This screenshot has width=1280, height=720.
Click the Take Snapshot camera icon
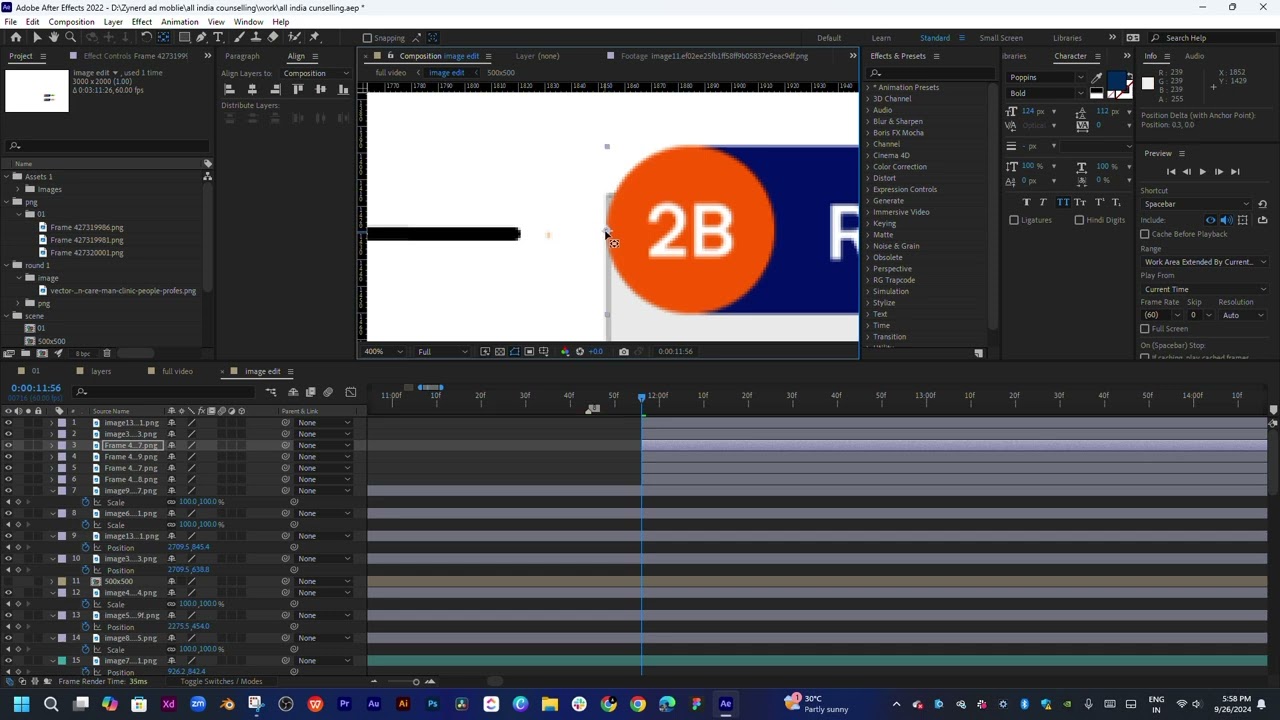click(x=623, y=351)
